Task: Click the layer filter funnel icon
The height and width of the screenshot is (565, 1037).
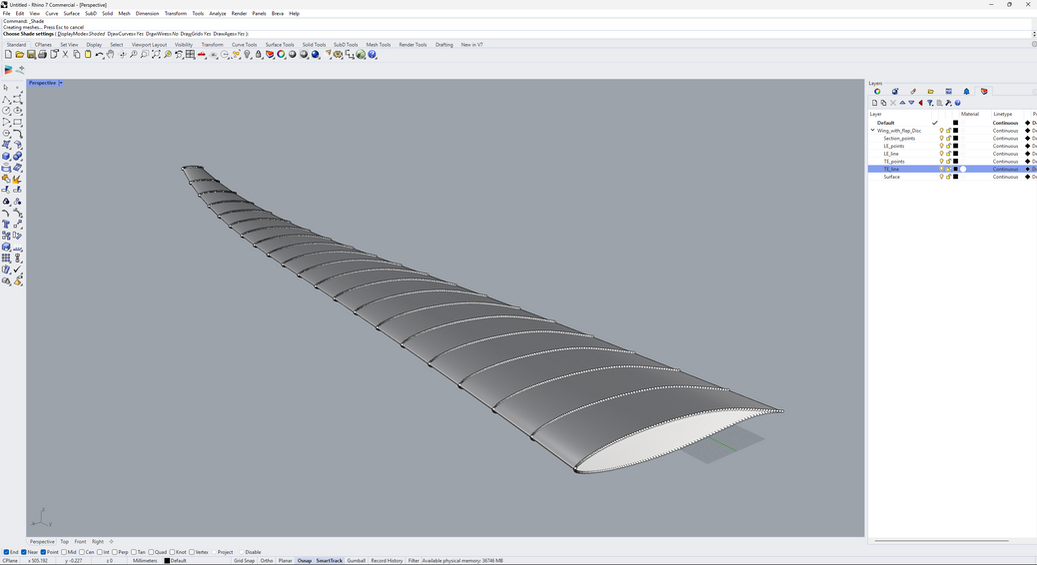Action: [x=930, y=103]
